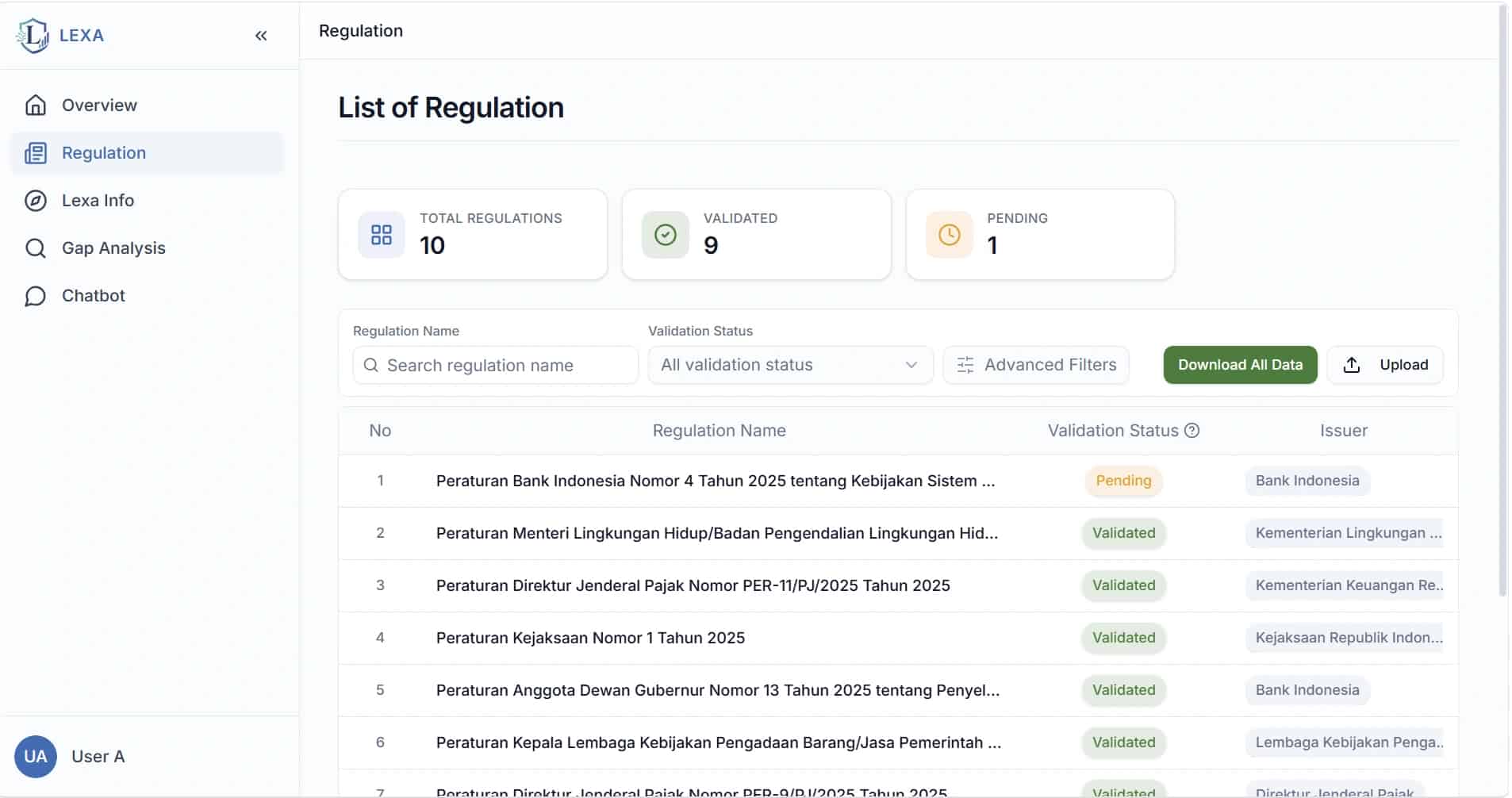Click the Overview home icon
This screenshot has width=1512, height=798.
(x=36, y=105)
